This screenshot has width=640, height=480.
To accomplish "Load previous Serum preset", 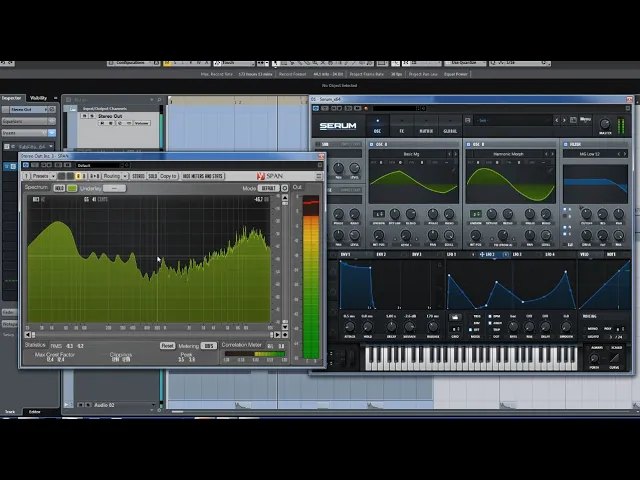I will [556, 120].
